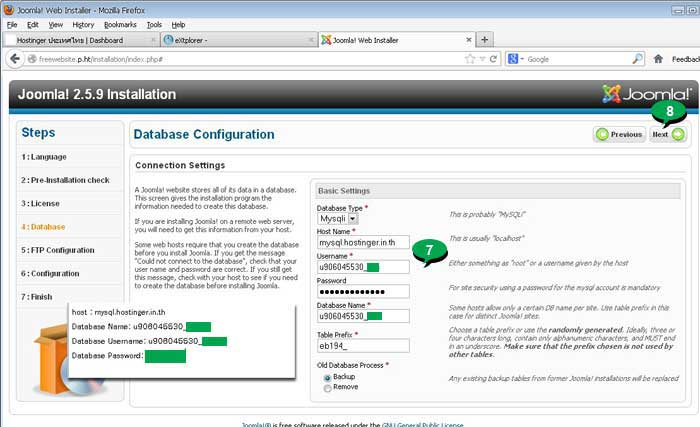Click step 6: Configuration
The height and width of the screenshot is (427, 700).
click(x=50, y=273)
